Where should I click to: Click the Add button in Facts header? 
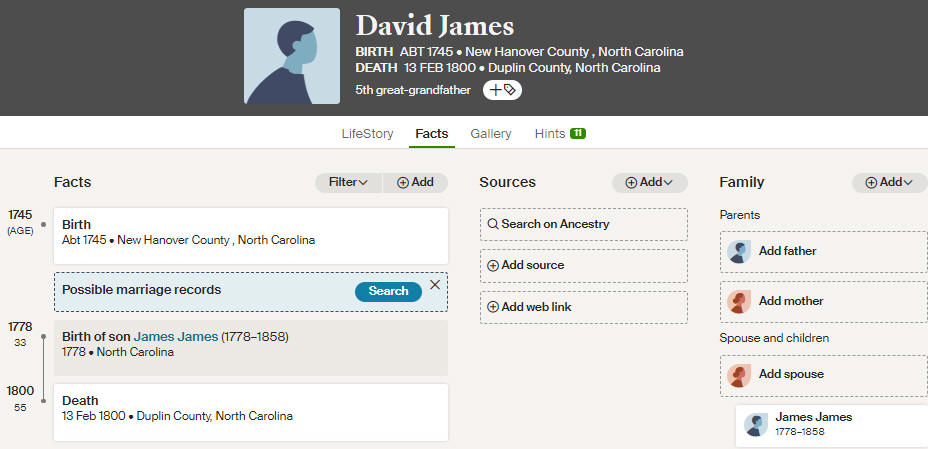pos(415,183)
